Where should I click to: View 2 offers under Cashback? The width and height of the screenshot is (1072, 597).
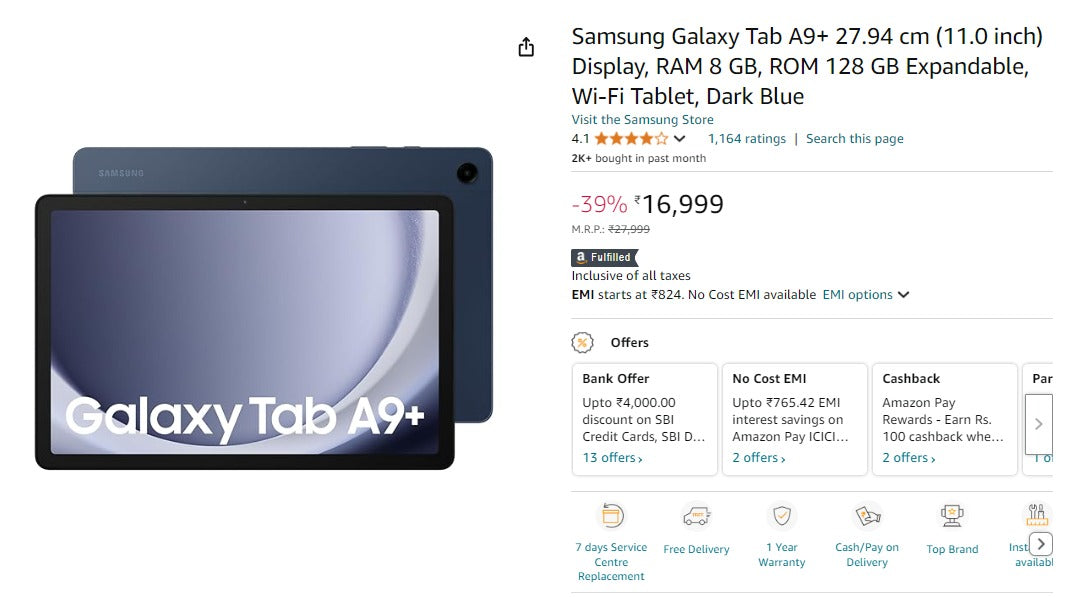coord(908,458)
